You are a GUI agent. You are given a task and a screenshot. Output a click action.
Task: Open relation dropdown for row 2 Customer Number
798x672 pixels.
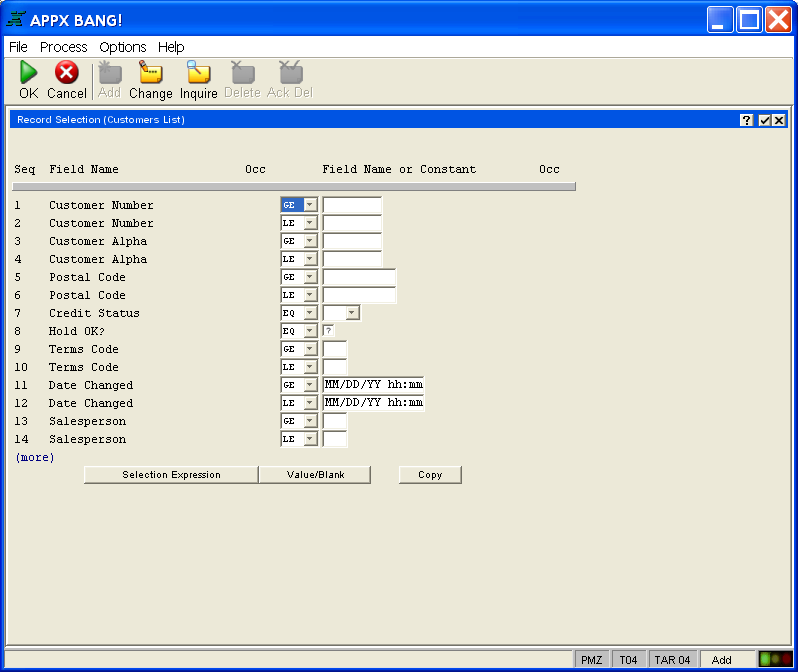coord(310,223)
